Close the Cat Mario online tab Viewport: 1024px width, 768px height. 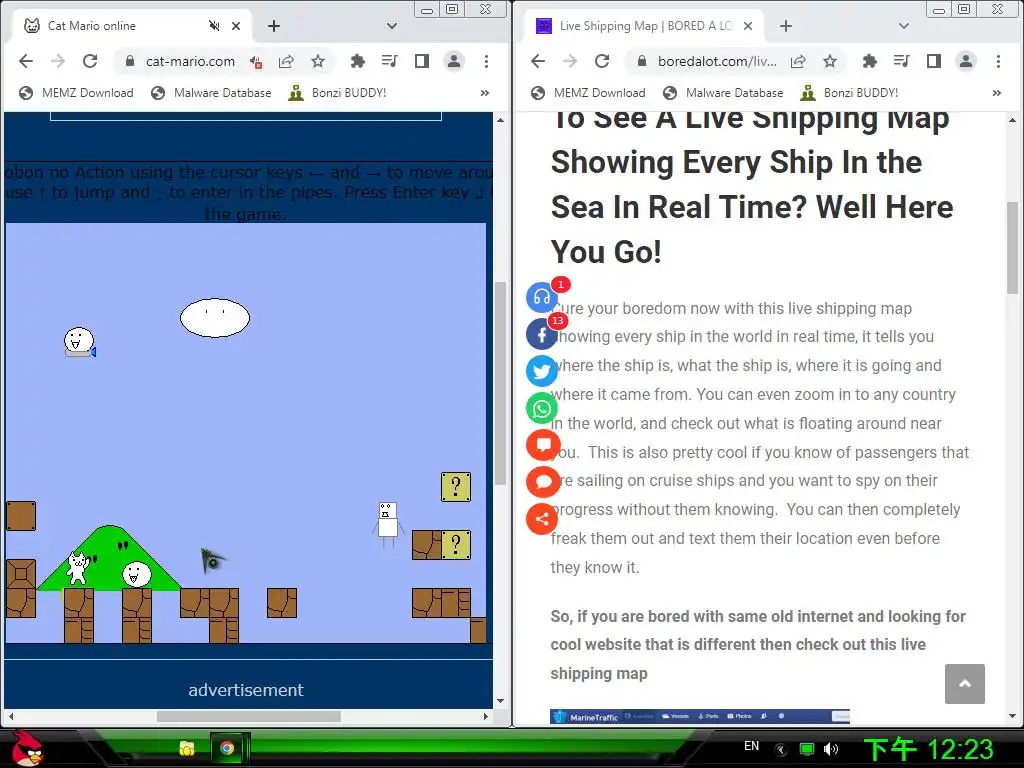[236, 25]
